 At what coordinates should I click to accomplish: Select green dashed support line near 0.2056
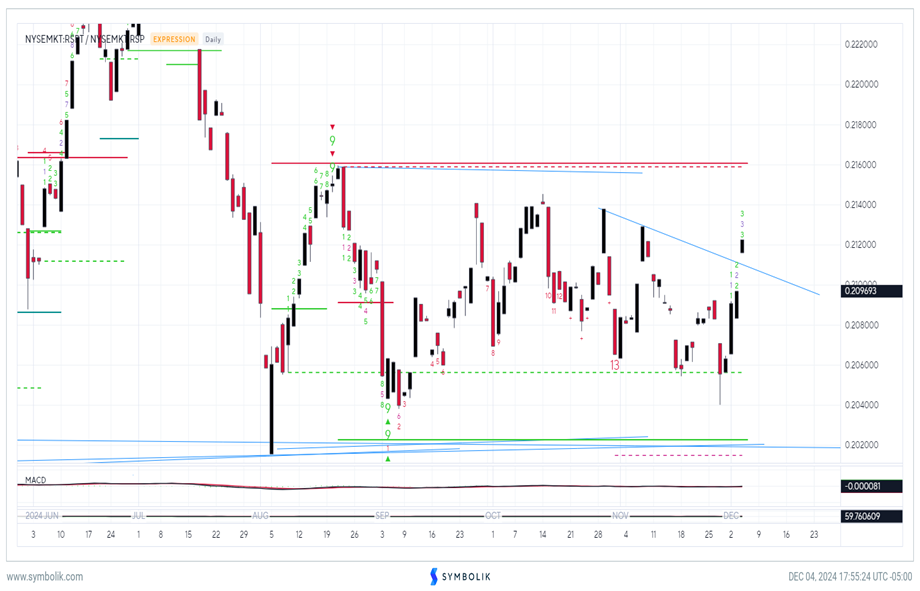click(500, 373)
